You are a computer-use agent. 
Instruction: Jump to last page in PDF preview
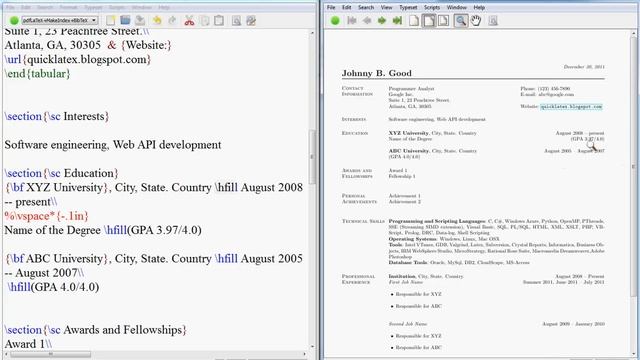(397, 20)
